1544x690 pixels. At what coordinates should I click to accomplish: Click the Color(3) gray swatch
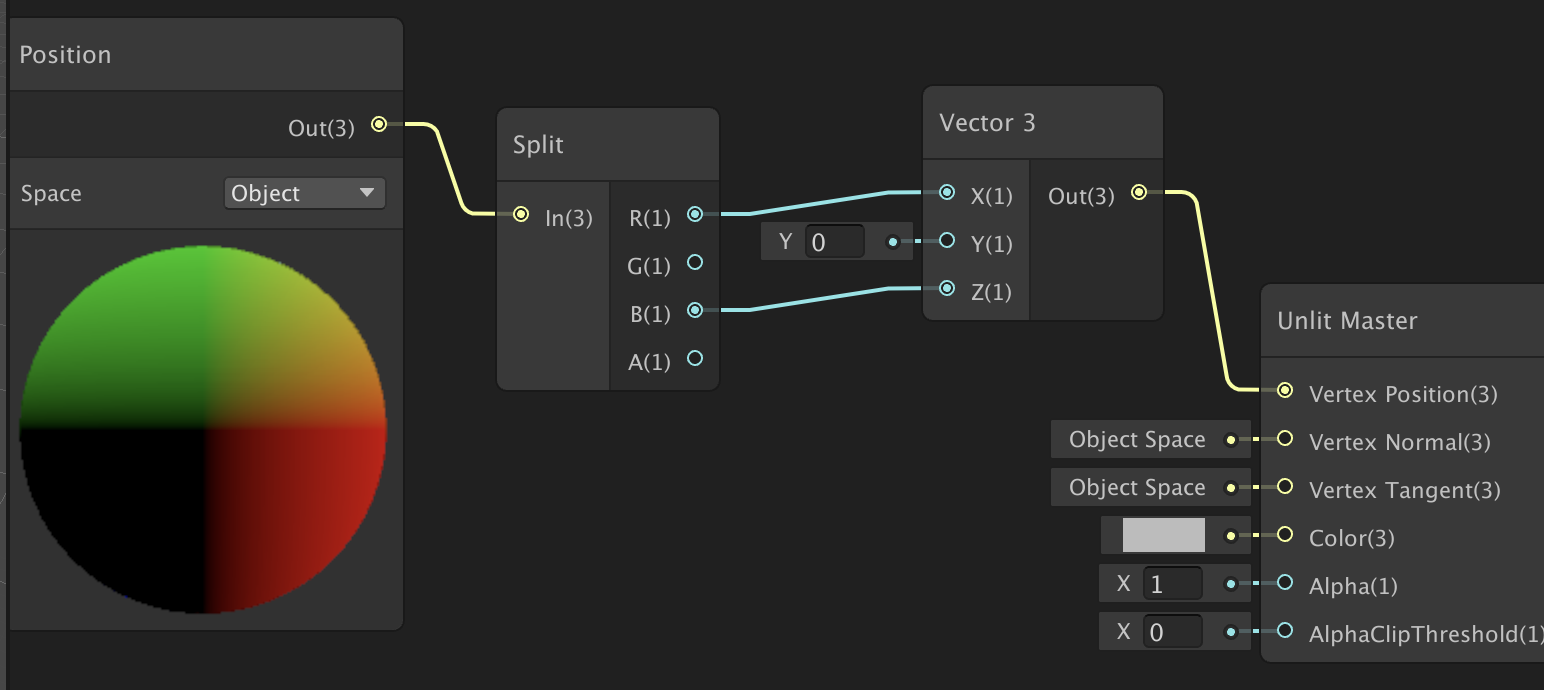point(1163,536)
